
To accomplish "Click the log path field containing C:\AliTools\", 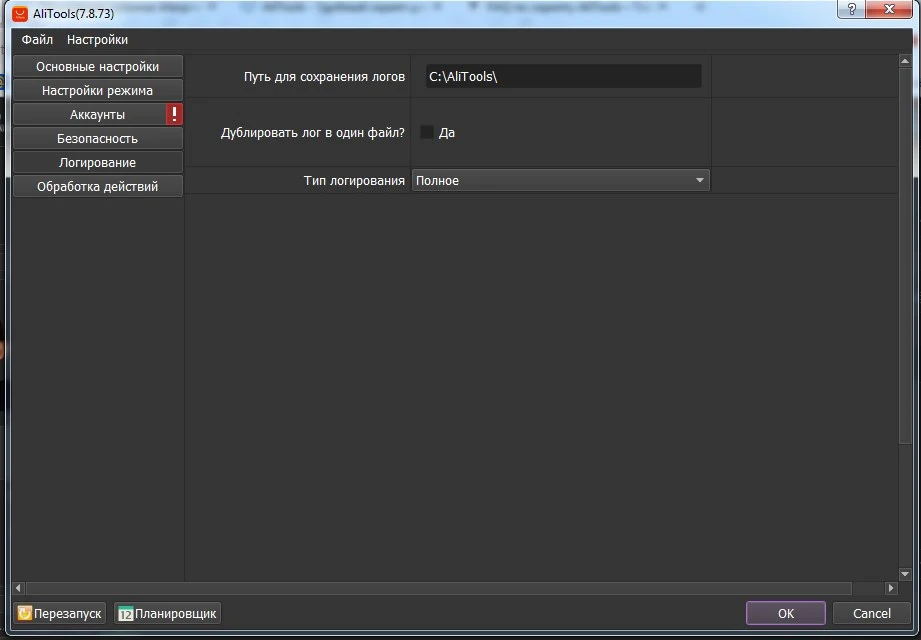I will point(563,76).
